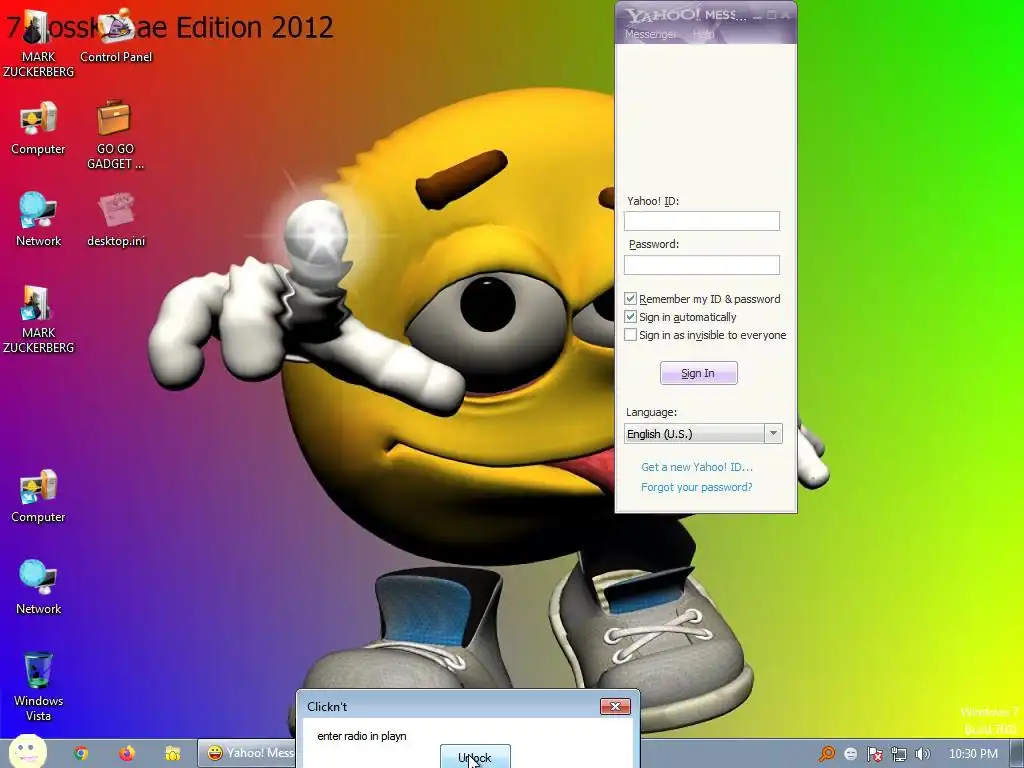Click the Unlock button in Clickn't dialog
The image size is (1024, 768).
coord(475,757)
